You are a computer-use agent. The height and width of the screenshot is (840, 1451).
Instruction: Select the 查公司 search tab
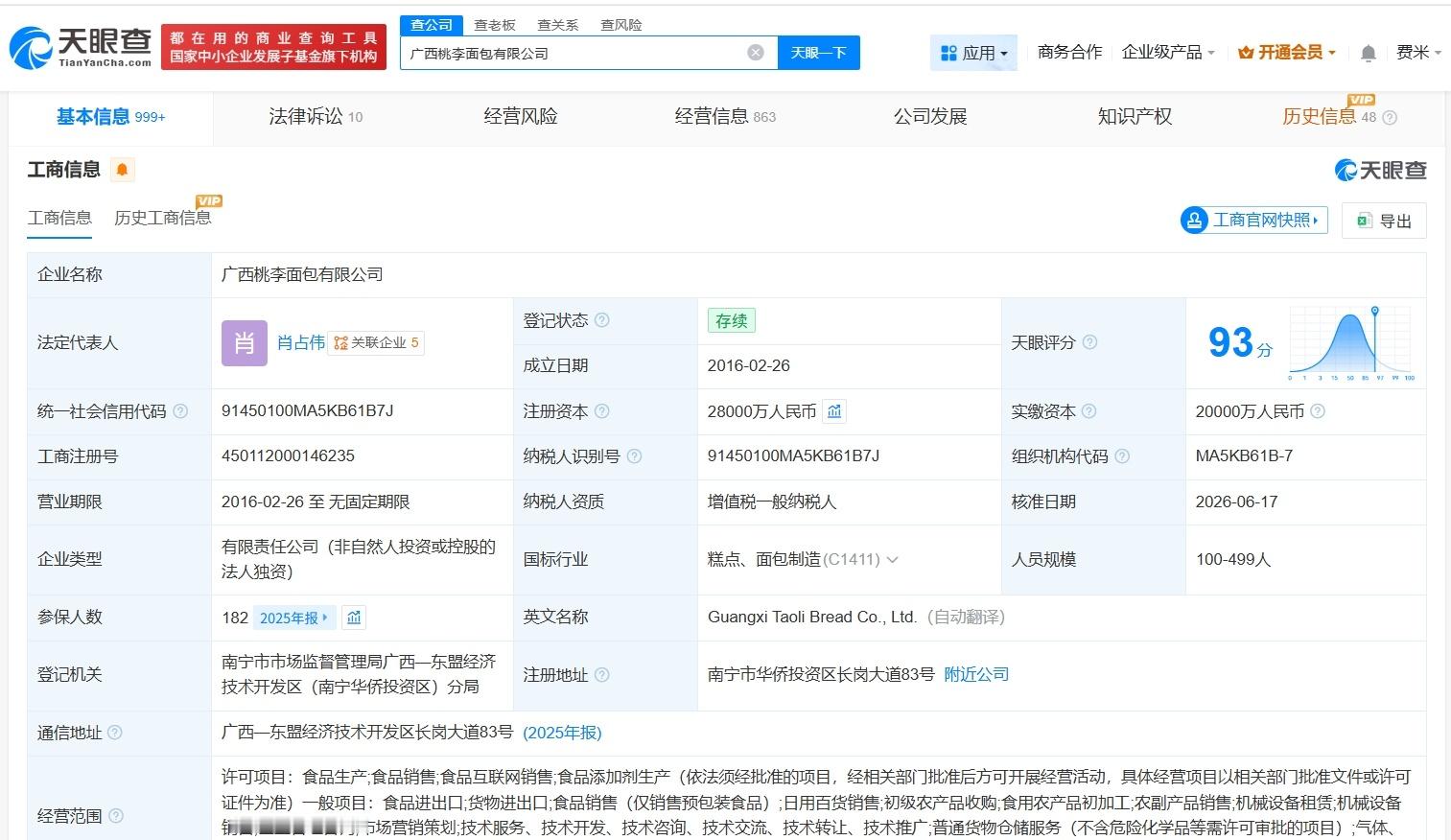(432, 25)
